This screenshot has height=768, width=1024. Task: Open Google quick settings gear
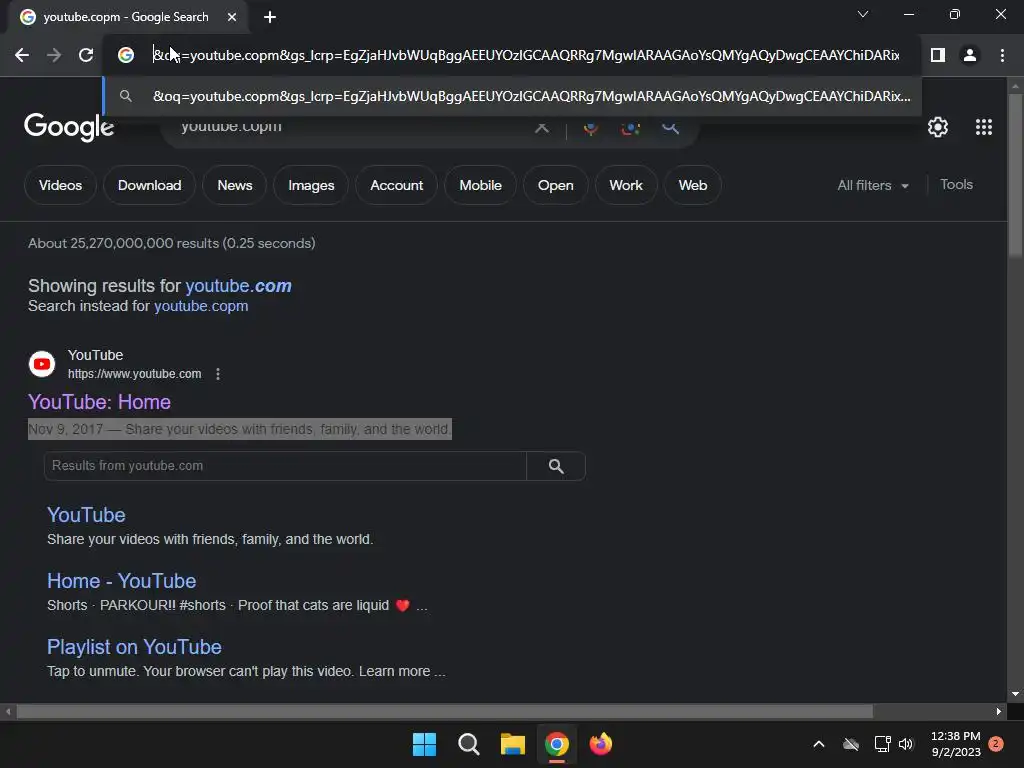click(x=938, y=127)
